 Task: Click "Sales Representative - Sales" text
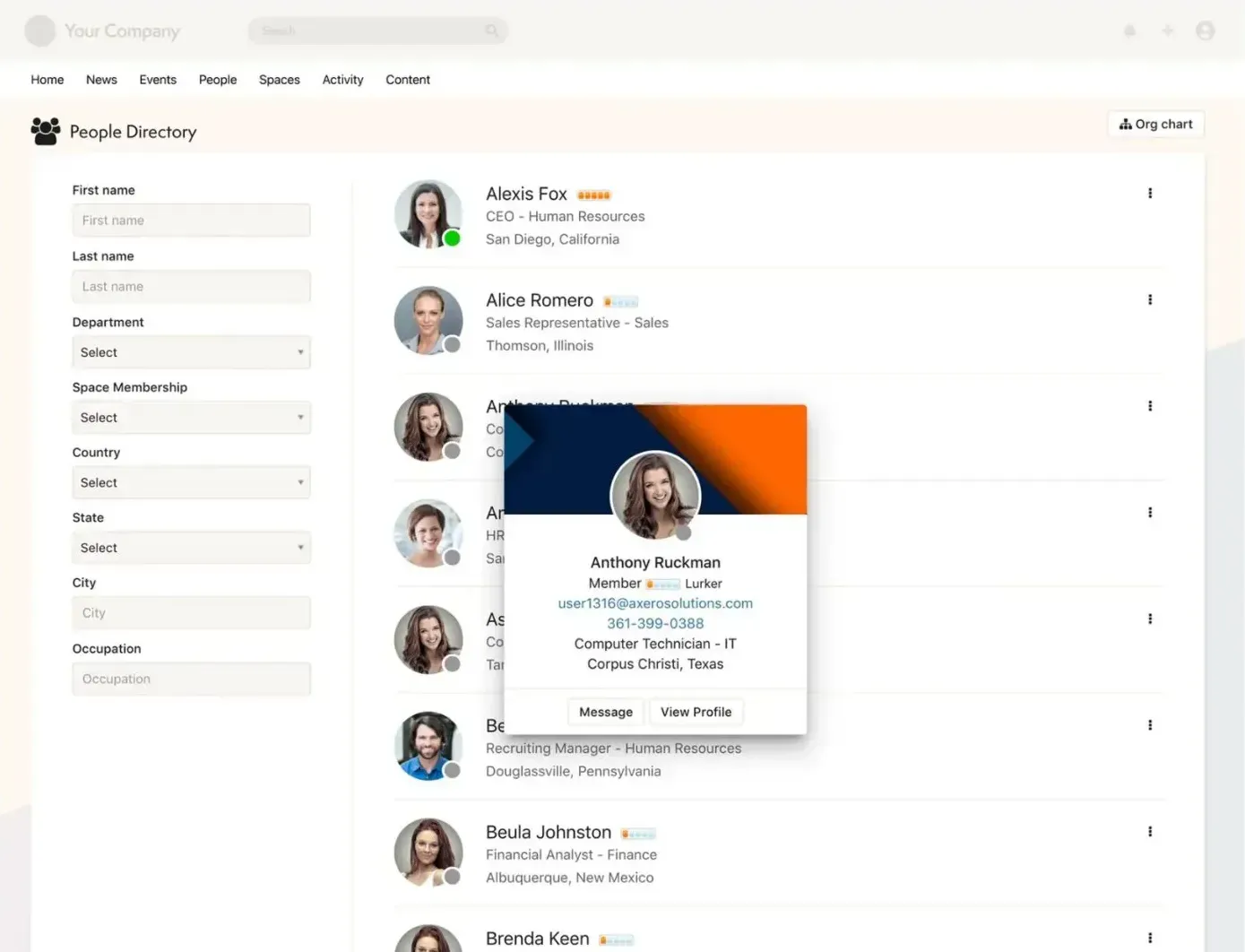tap(577, 323)
